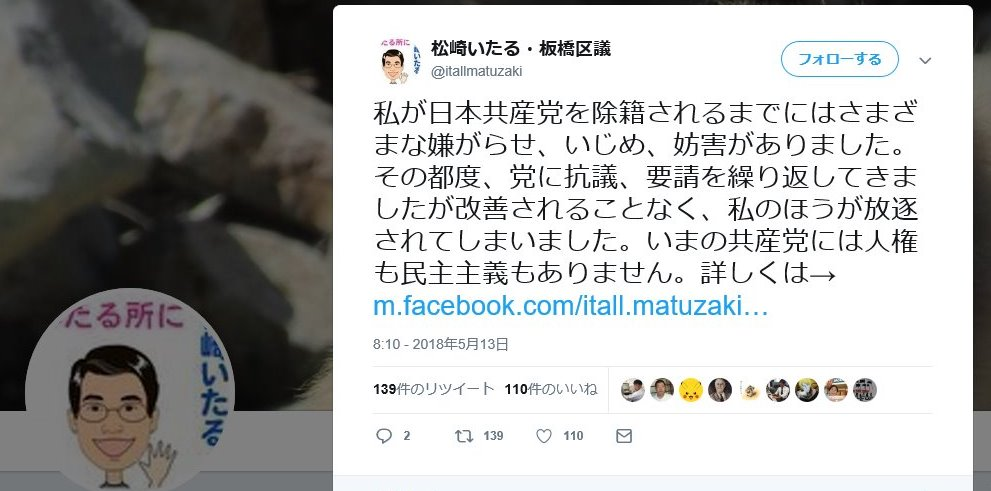
Task: Retweet using the retweet arrows icon
Action: [465, 436]
